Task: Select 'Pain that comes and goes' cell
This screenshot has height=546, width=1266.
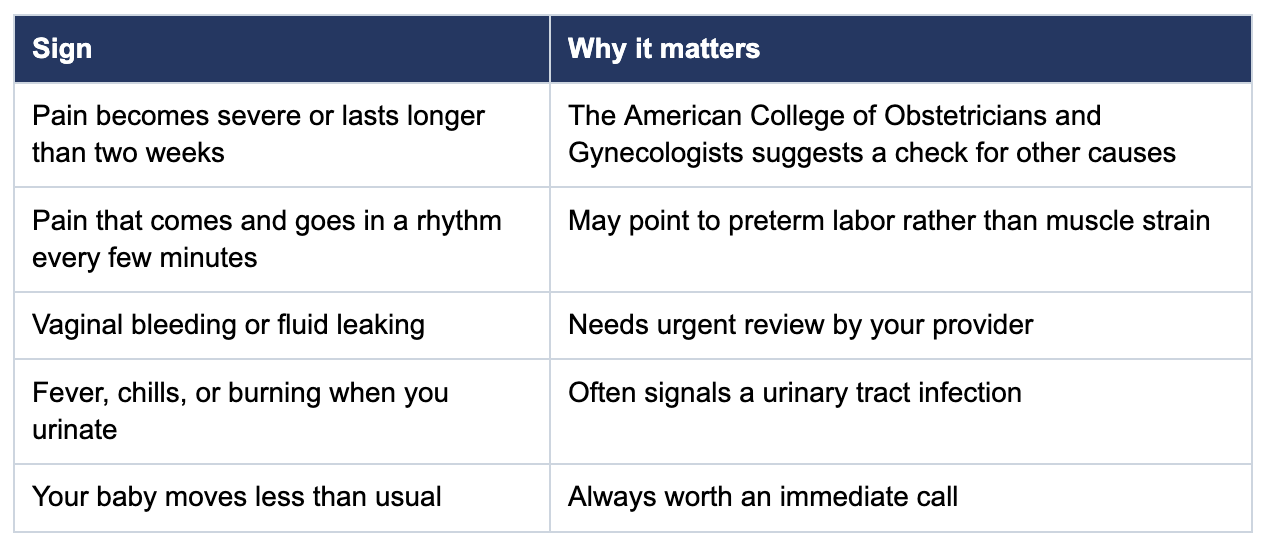Action: [282, 239]
